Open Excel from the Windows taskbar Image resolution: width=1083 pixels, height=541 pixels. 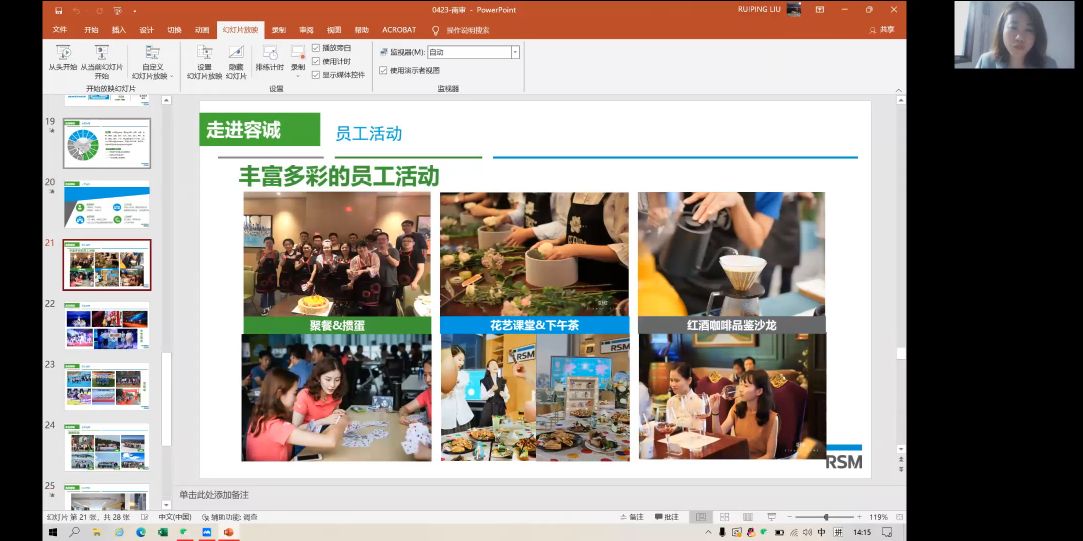[x=162, y=533]
